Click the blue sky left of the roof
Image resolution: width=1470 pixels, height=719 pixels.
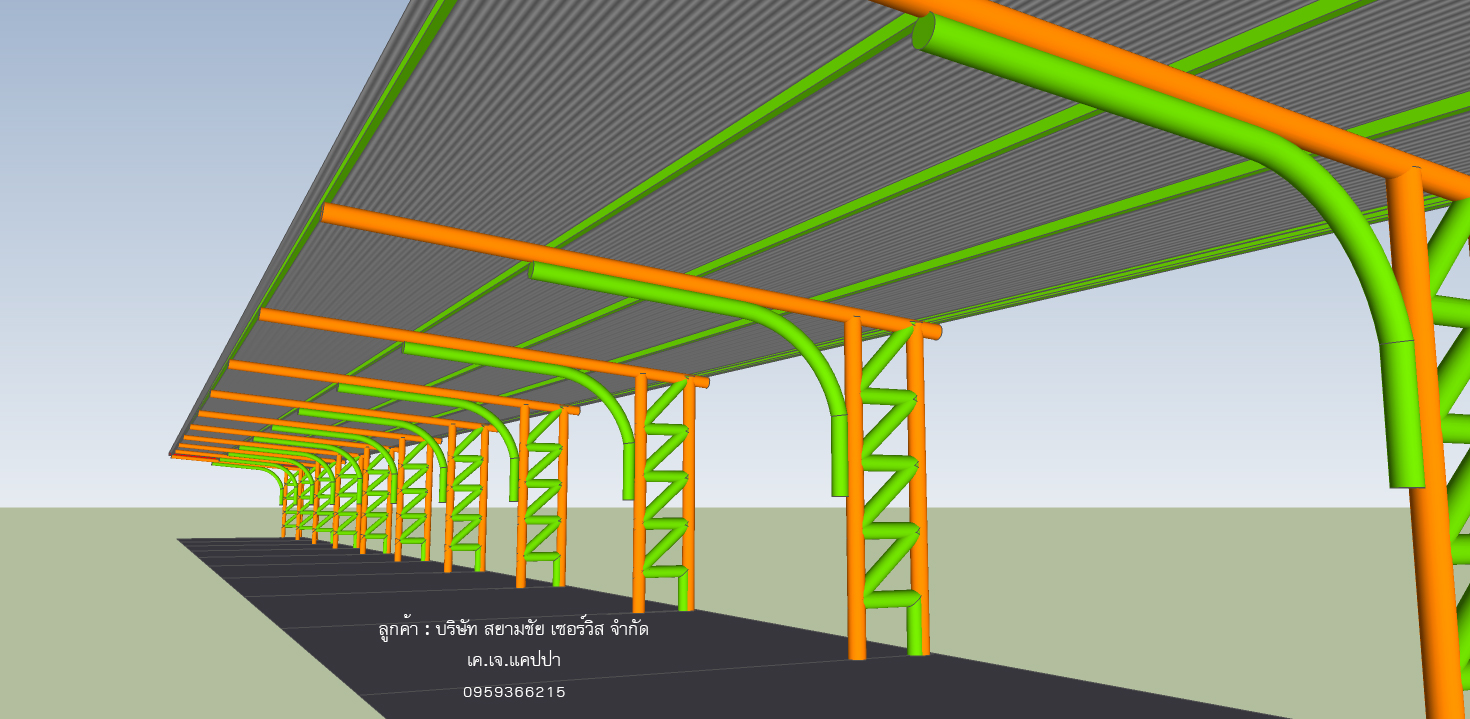pos(150,200)
